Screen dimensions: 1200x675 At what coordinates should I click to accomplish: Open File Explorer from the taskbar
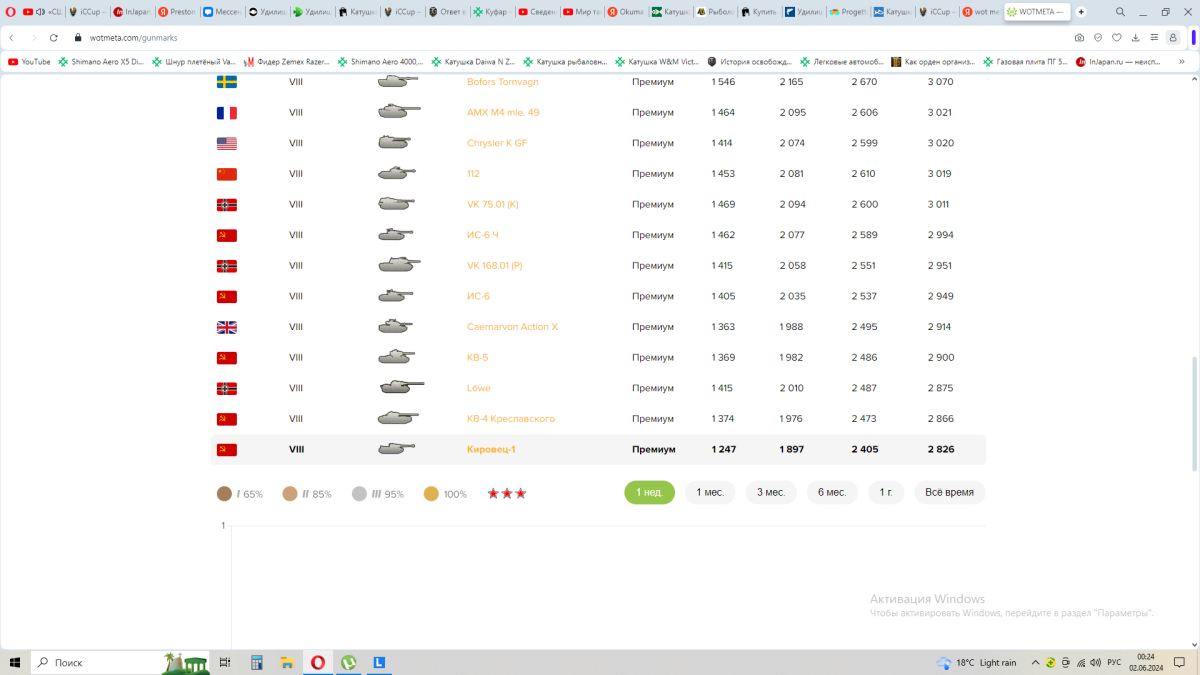click(287, 662)
